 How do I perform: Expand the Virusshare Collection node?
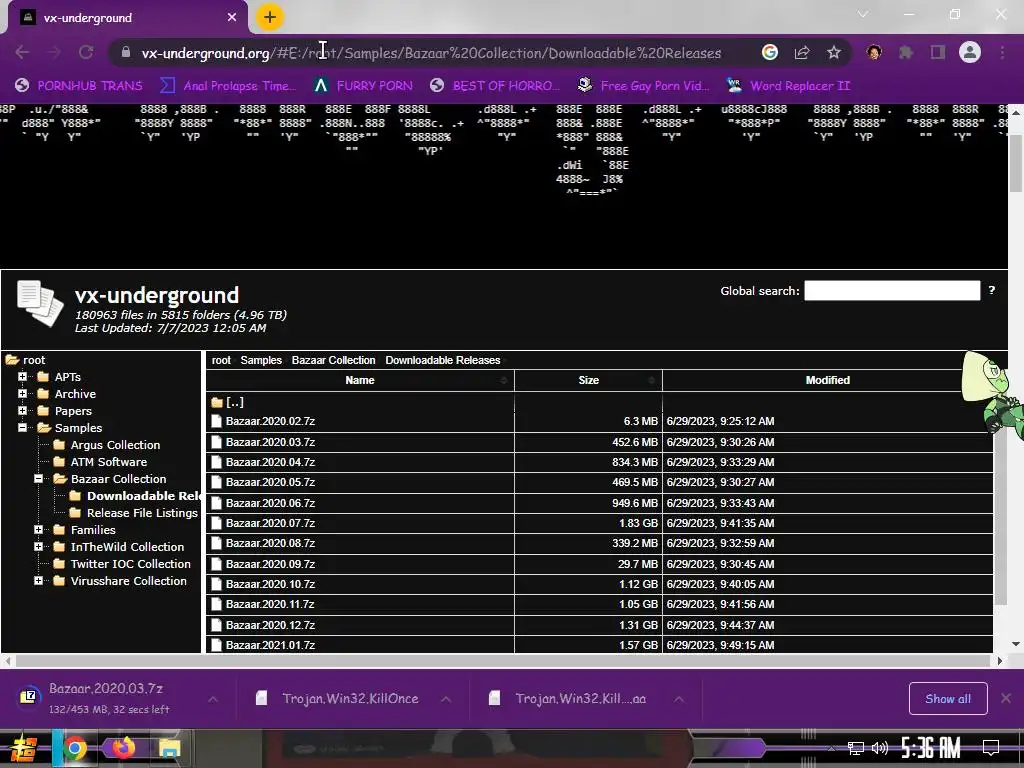[39, 581]
